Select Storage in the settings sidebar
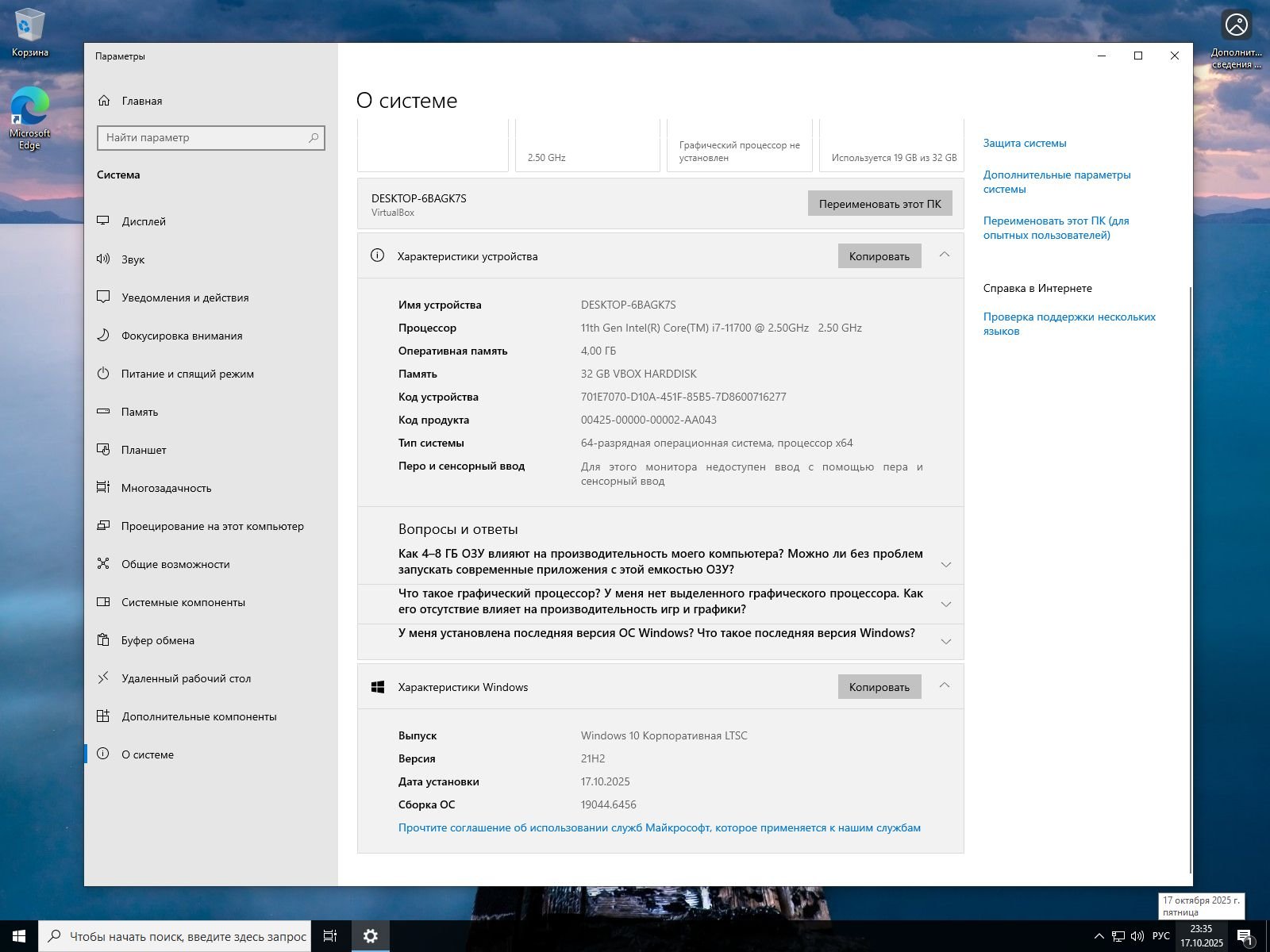Viewport: 1270px width, 952px height. pyautogui.click(x=140, y=412)
